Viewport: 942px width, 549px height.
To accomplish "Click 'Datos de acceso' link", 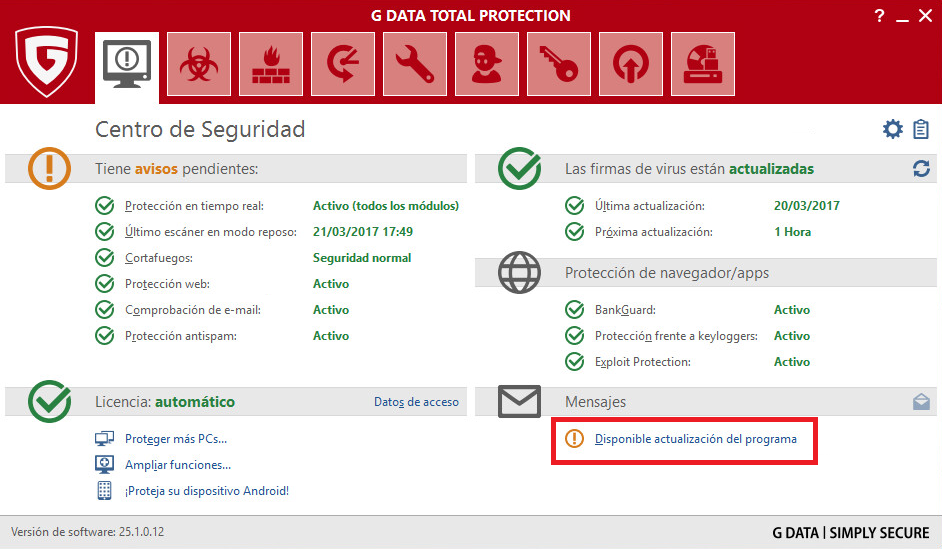I will pyautogui.click(x=416, y=402).
